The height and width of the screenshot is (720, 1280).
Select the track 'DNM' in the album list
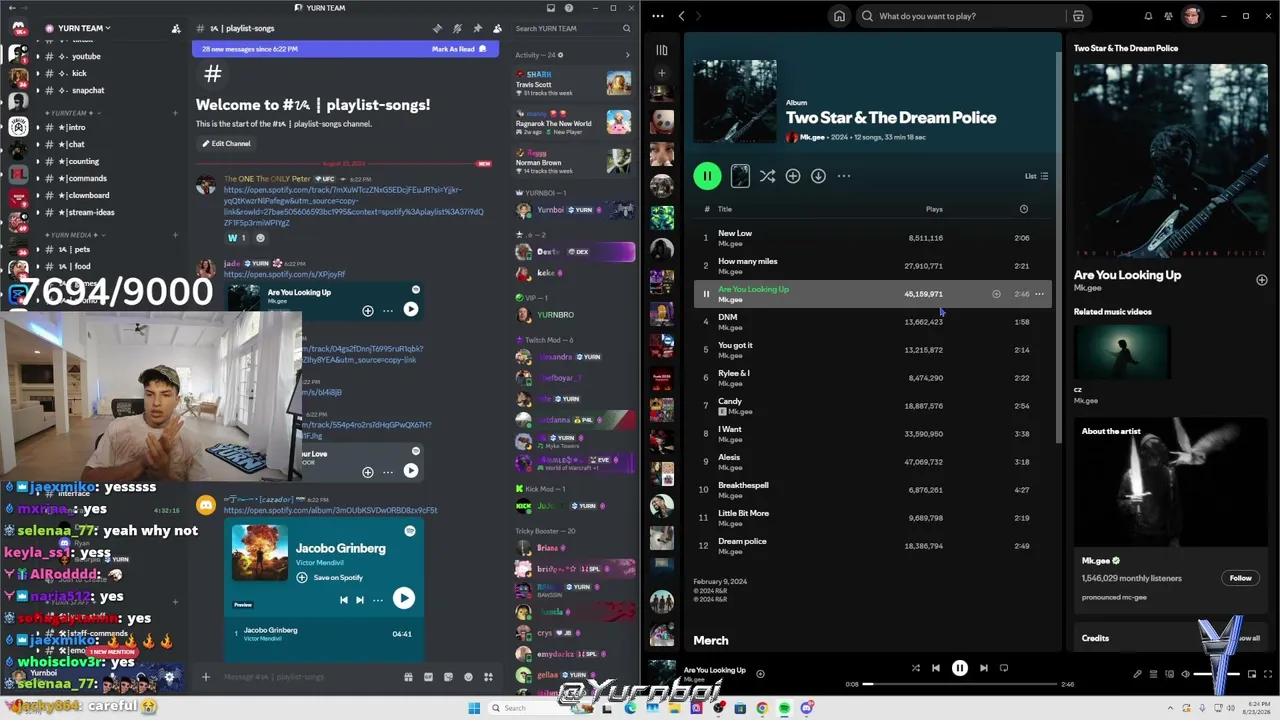[x=872, y=322]
